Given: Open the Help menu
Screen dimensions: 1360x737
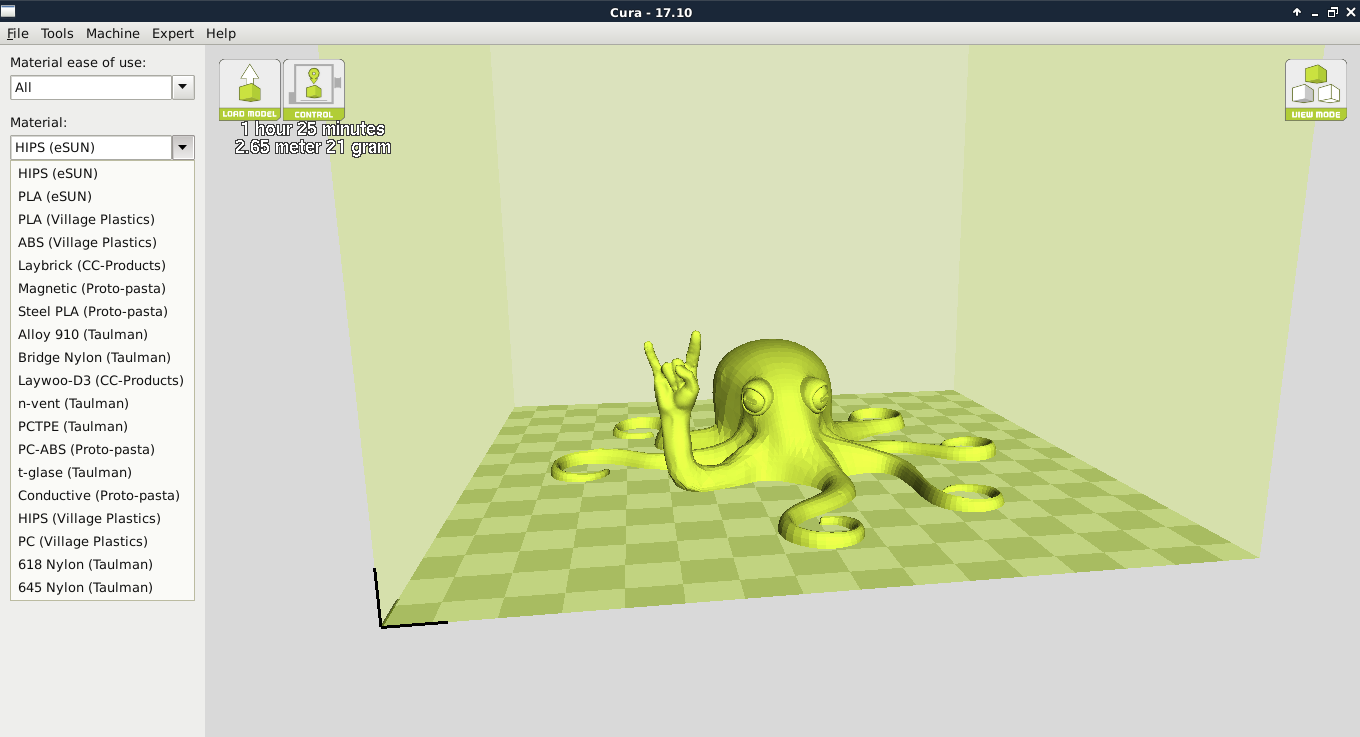Looking at the screenshot, I should [x=220, y=33].
